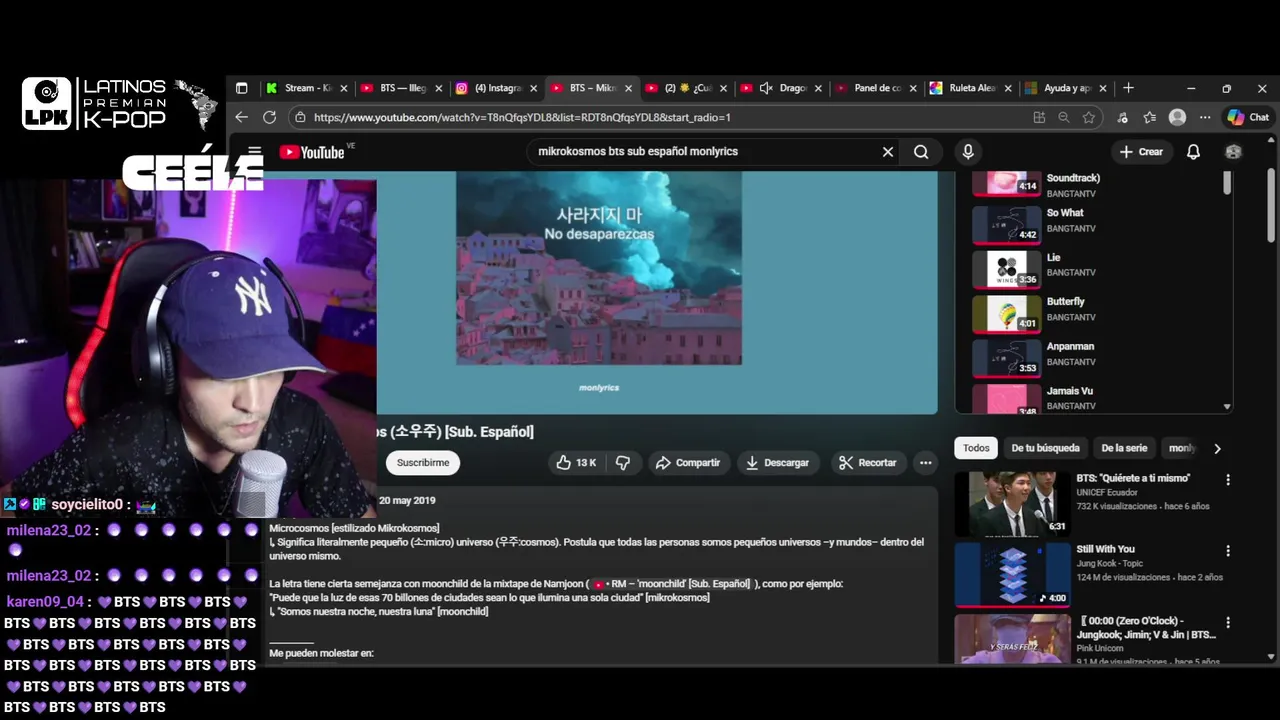Click the playlist panel scrollbar thumb
Image resolution: width=1280 pixels, height=720 pixels.
(x=1227, y=183)
